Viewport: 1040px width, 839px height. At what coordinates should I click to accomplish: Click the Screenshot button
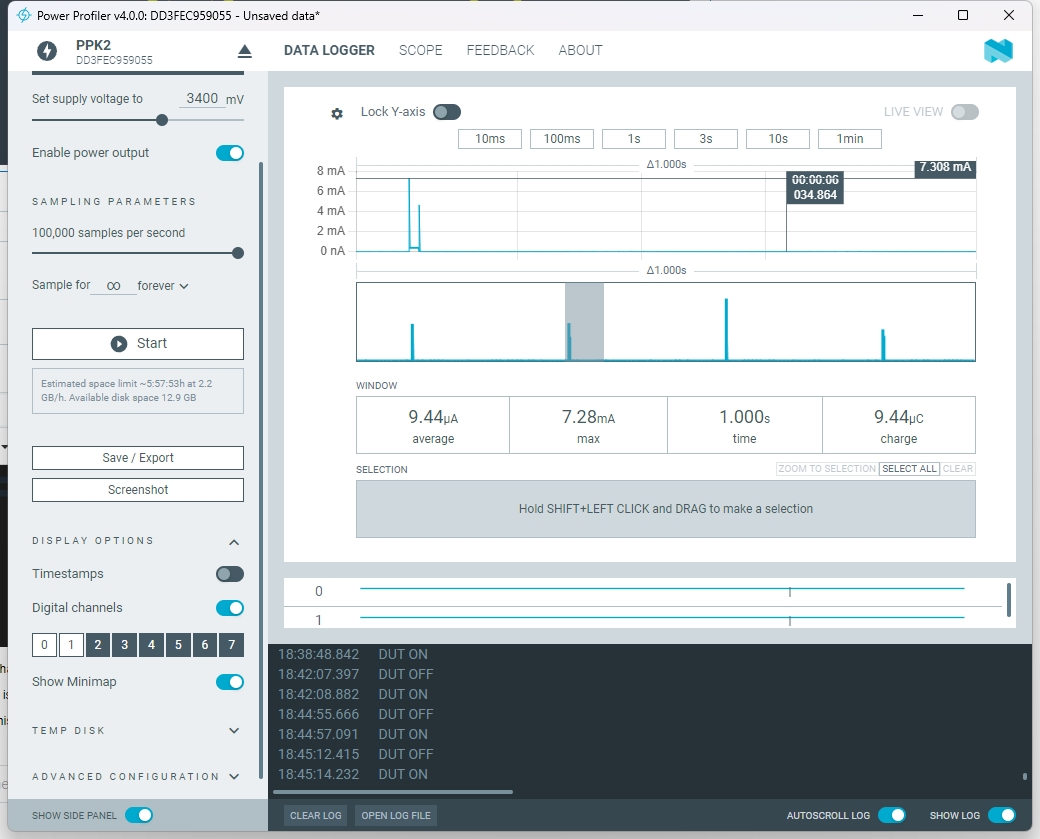tap(138, 489)
